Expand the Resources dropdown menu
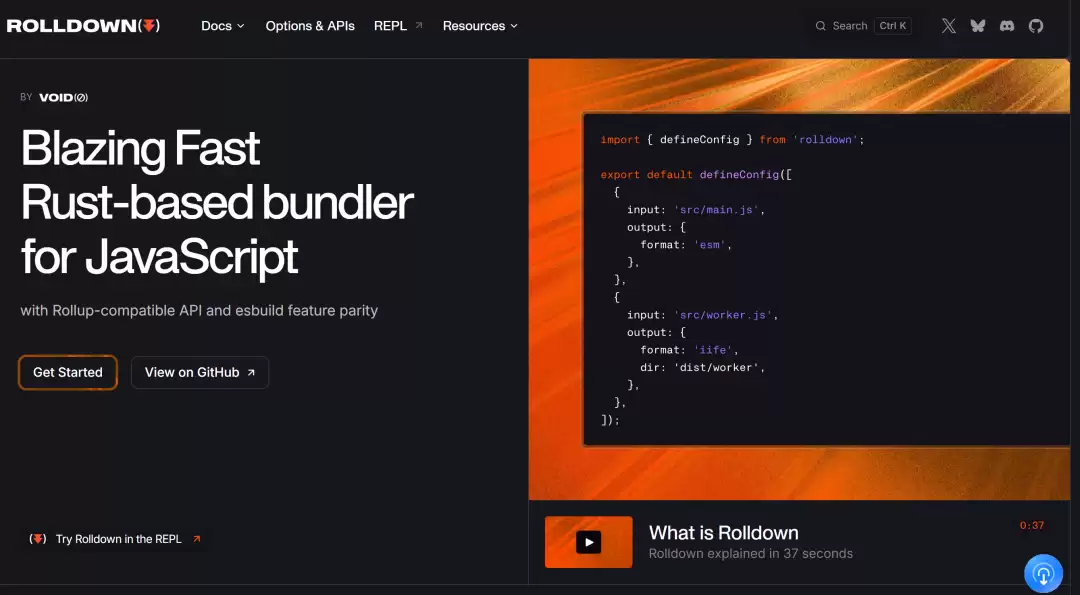Viewport: 1080px width, 595px height. 480,26
